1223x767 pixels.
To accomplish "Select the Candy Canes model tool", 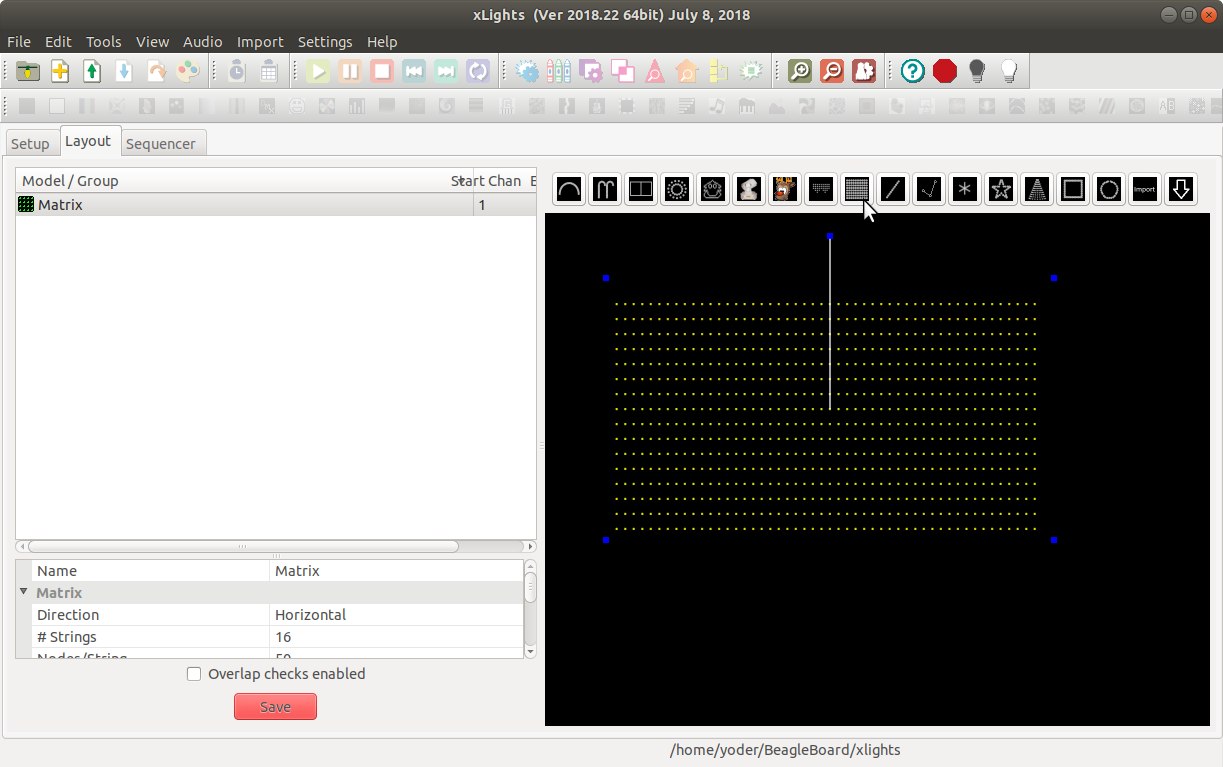I will click(x=605, y=189).
